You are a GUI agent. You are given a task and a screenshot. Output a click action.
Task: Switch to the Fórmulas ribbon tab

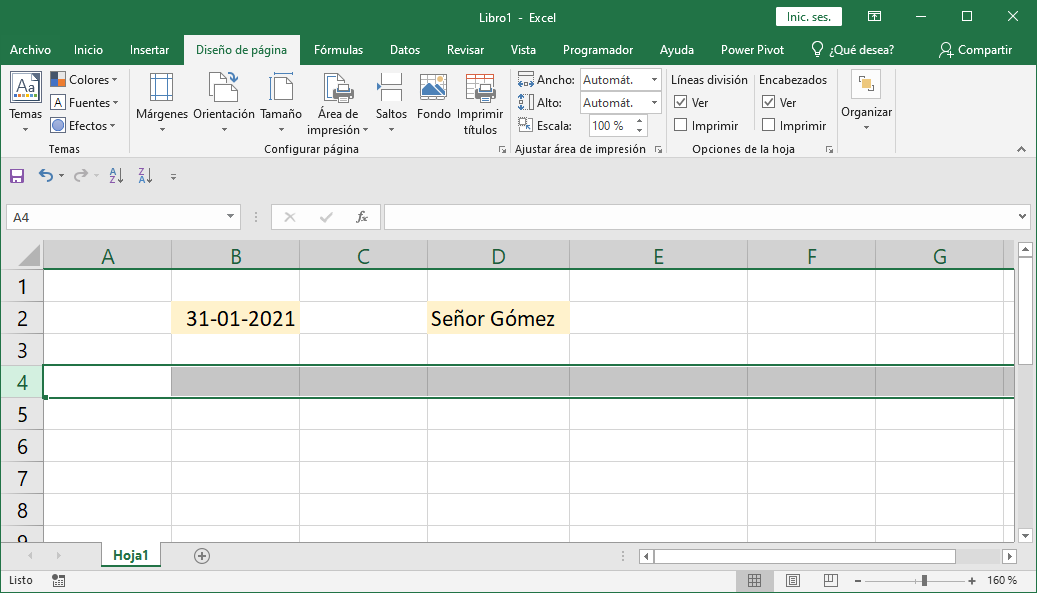(x=338, y=50)
